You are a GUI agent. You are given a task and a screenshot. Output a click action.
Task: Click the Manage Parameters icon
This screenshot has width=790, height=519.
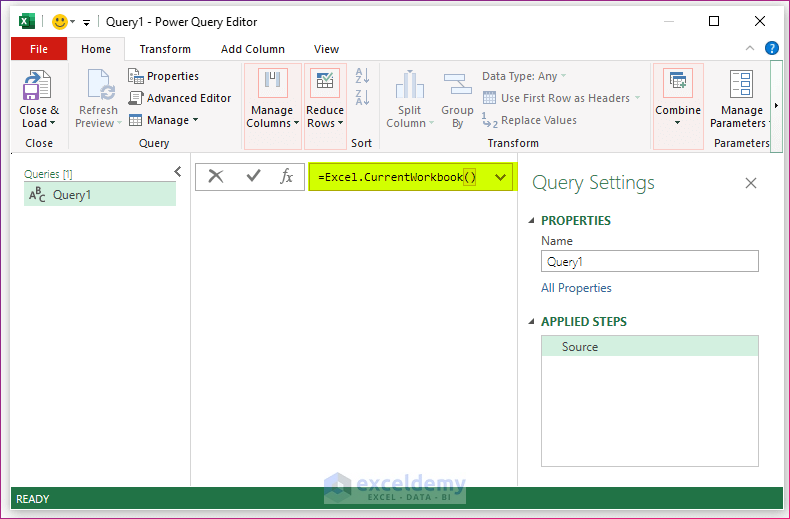coord(741,84)
